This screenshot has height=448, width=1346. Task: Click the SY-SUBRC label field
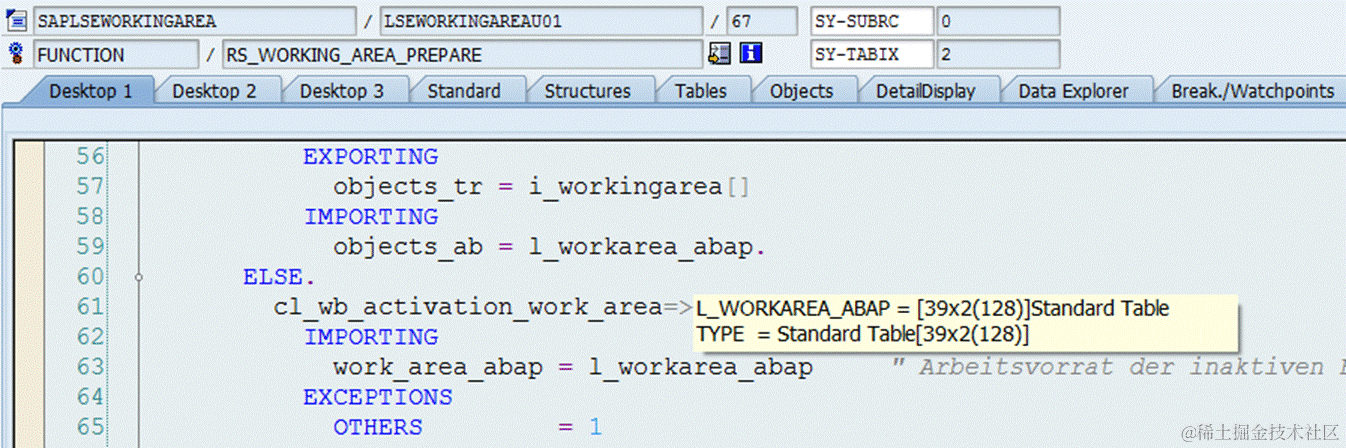tap(872, 21)
